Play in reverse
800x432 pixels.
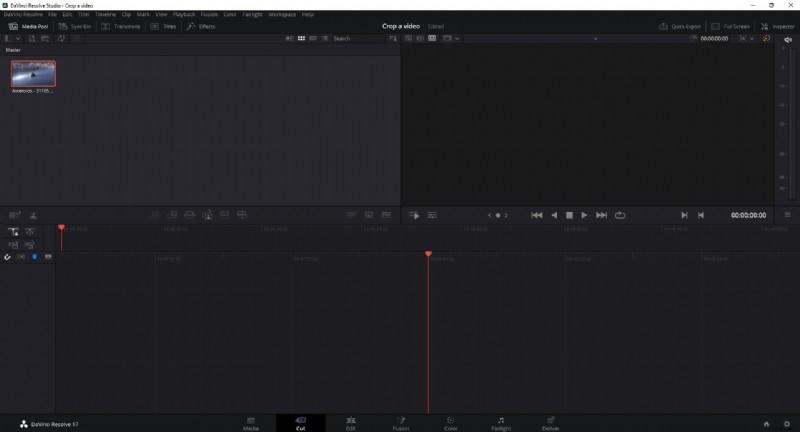tap(554, 215)
